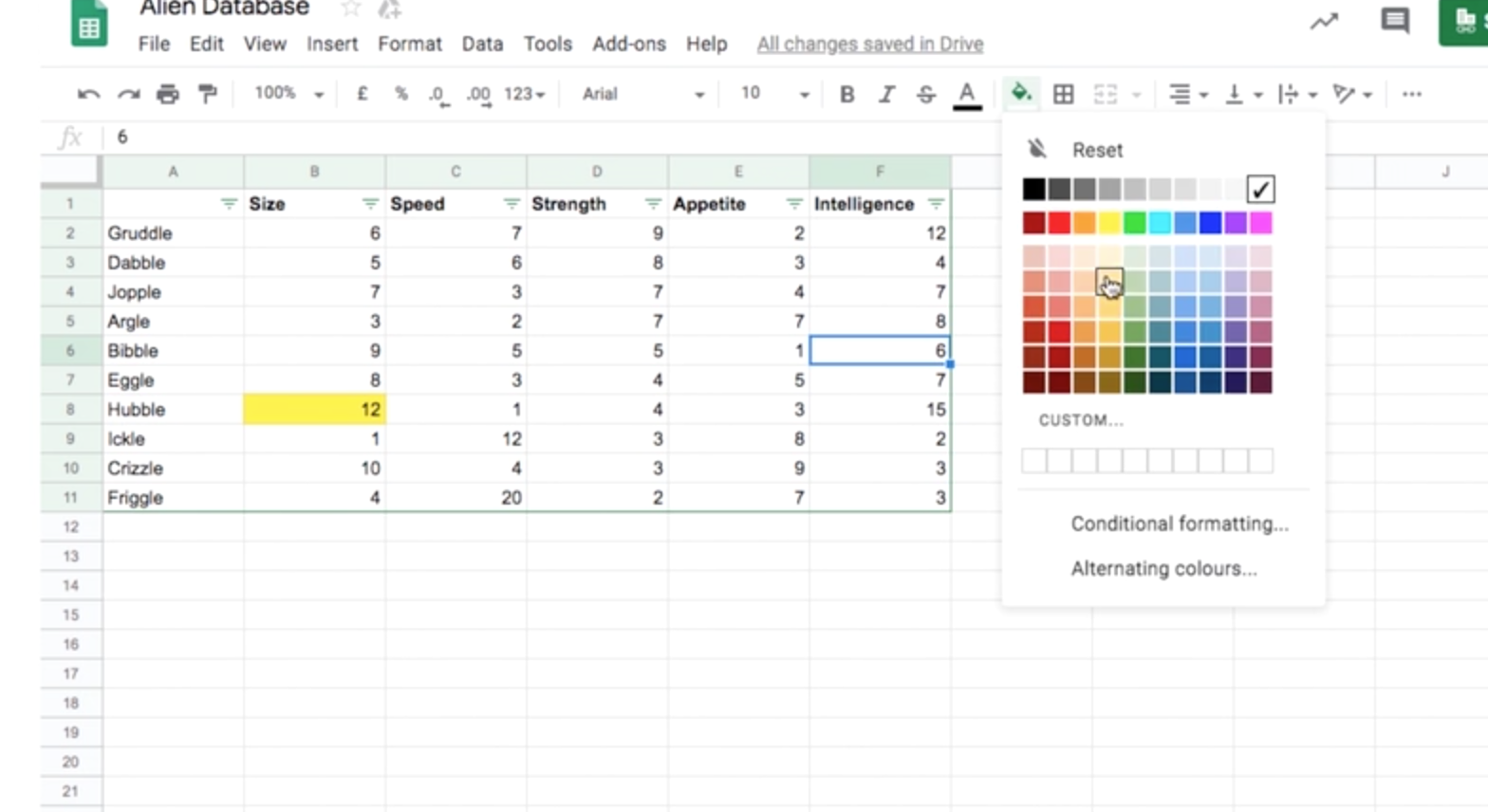
Task: Open the comments speech bubble icon
Action: pyautogui.click(x=1395, y=21)
